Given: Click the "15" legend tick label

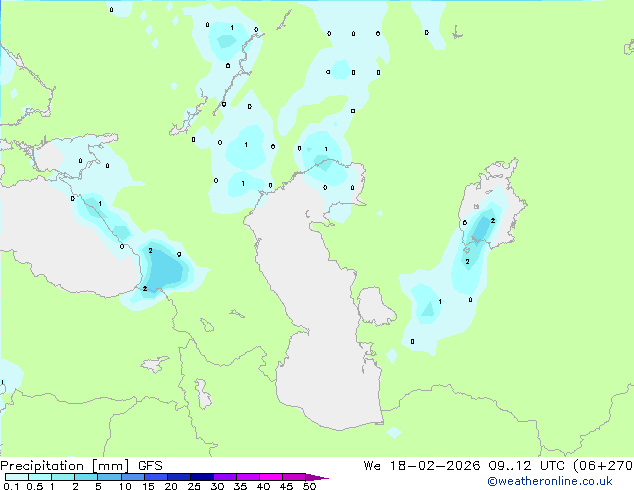Looking at the screenshot, I should click(148, 486).
